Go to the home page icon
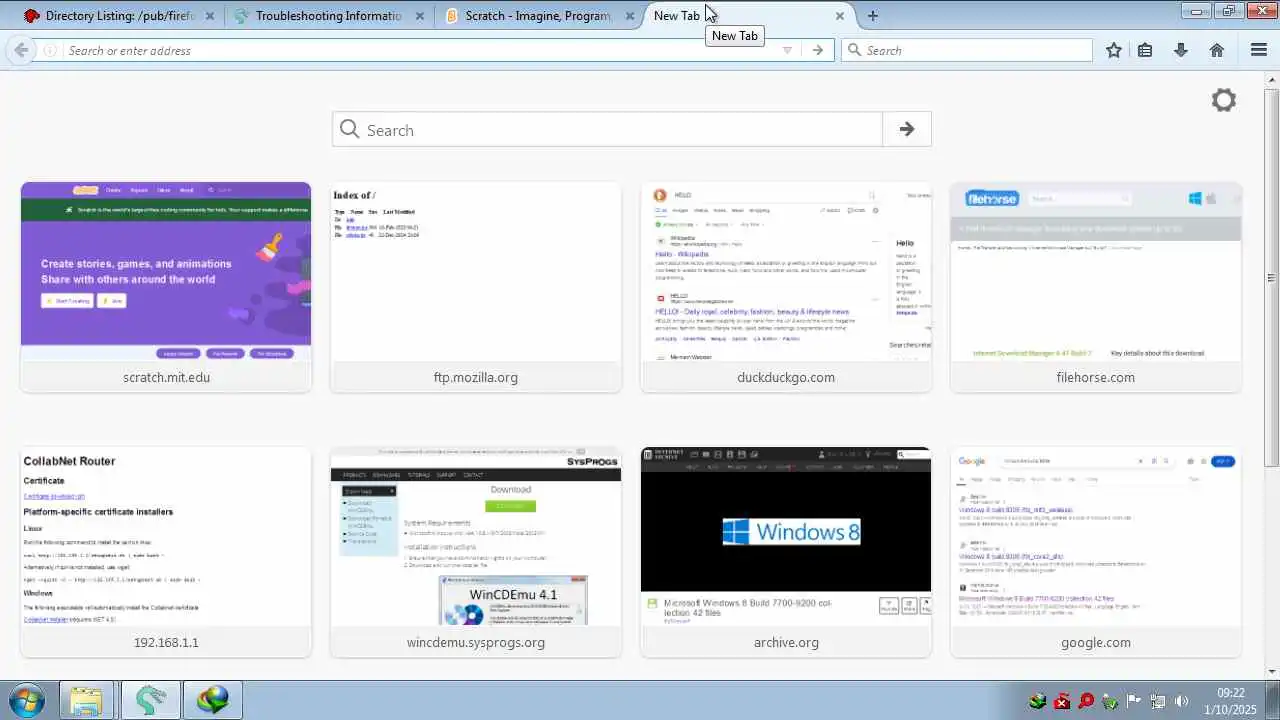Screen dimensions: 1280x720 point(1217,50)
